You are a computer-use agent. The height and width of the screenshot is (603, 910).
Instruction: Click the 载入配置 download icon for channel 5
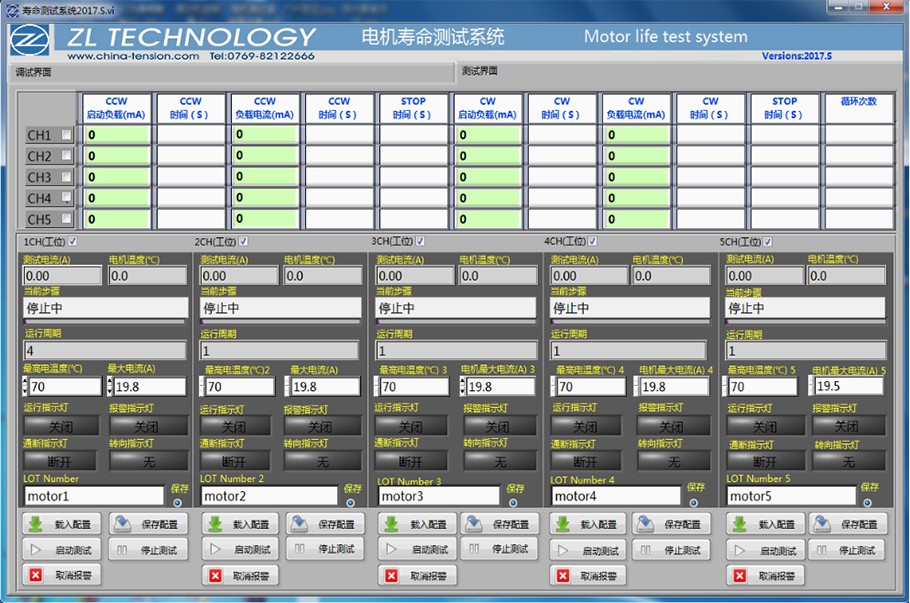(x=740, y=525)
